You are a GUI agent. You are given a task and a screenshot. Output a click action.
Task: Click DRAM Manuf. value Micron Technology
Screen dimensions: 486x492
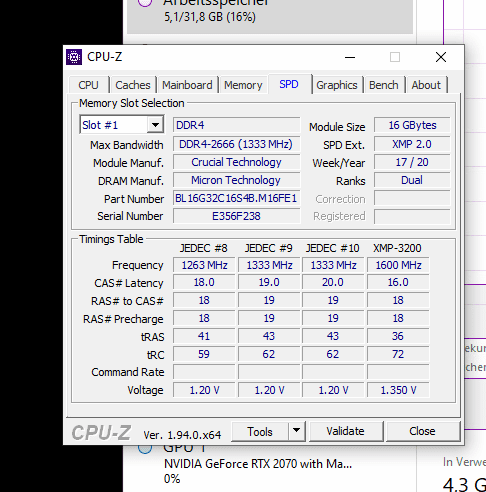tap(236, 180)
